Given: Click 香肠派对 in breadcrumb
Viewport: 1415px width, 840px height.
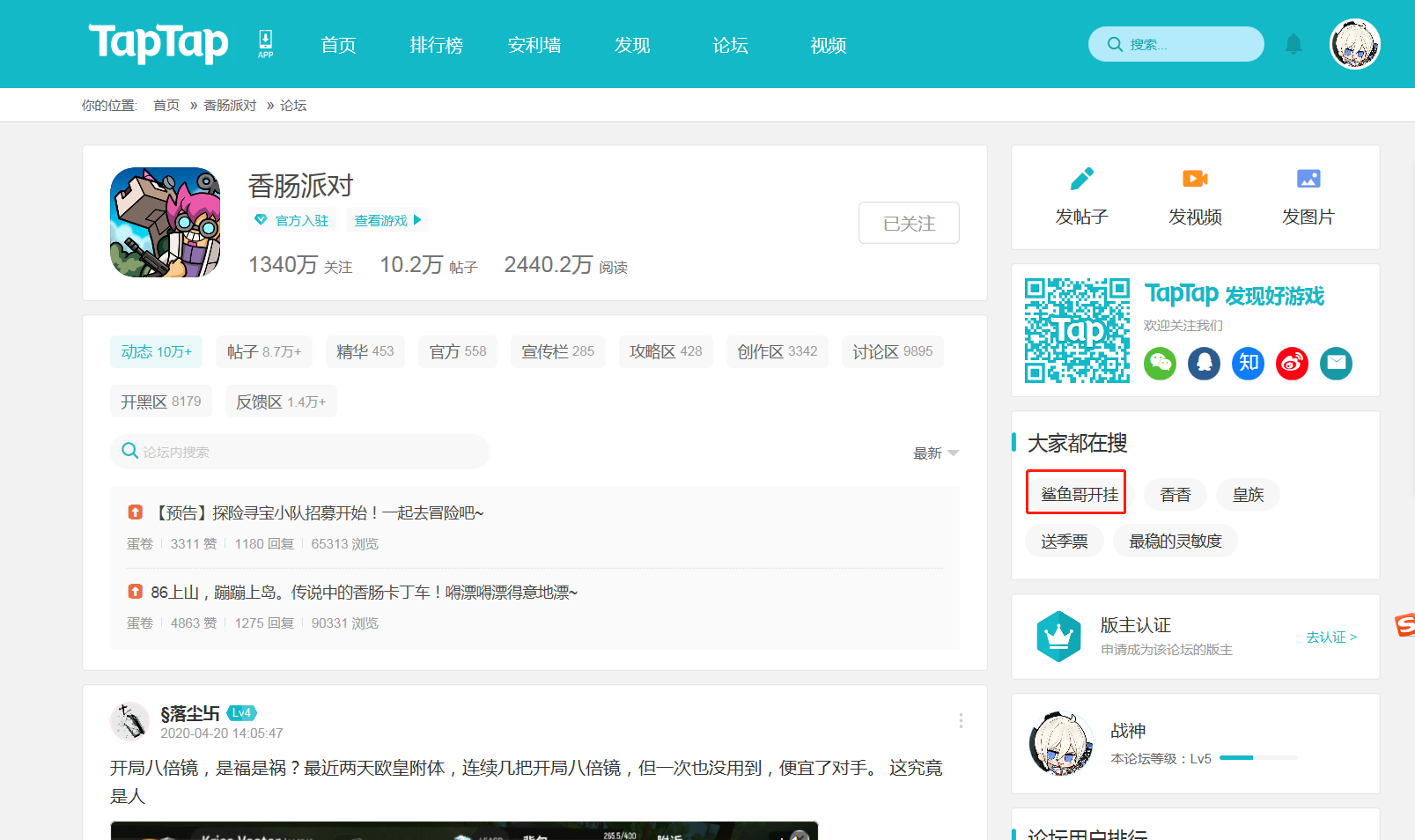Looking at the screenshot, I should [x=230, y=105].
